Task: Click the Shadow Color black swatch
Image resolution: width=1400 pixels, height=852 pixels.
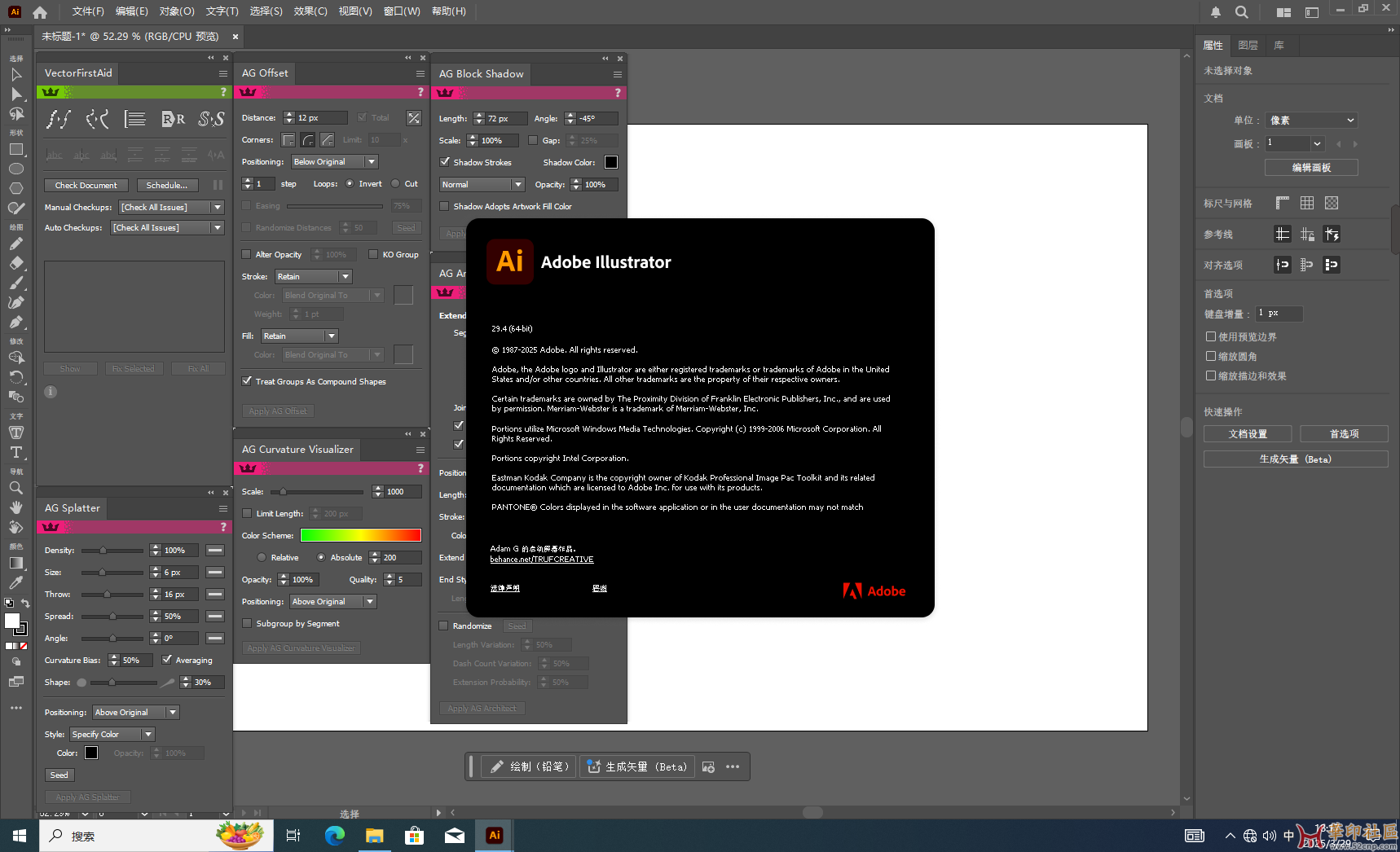Action: click(611, 162)
